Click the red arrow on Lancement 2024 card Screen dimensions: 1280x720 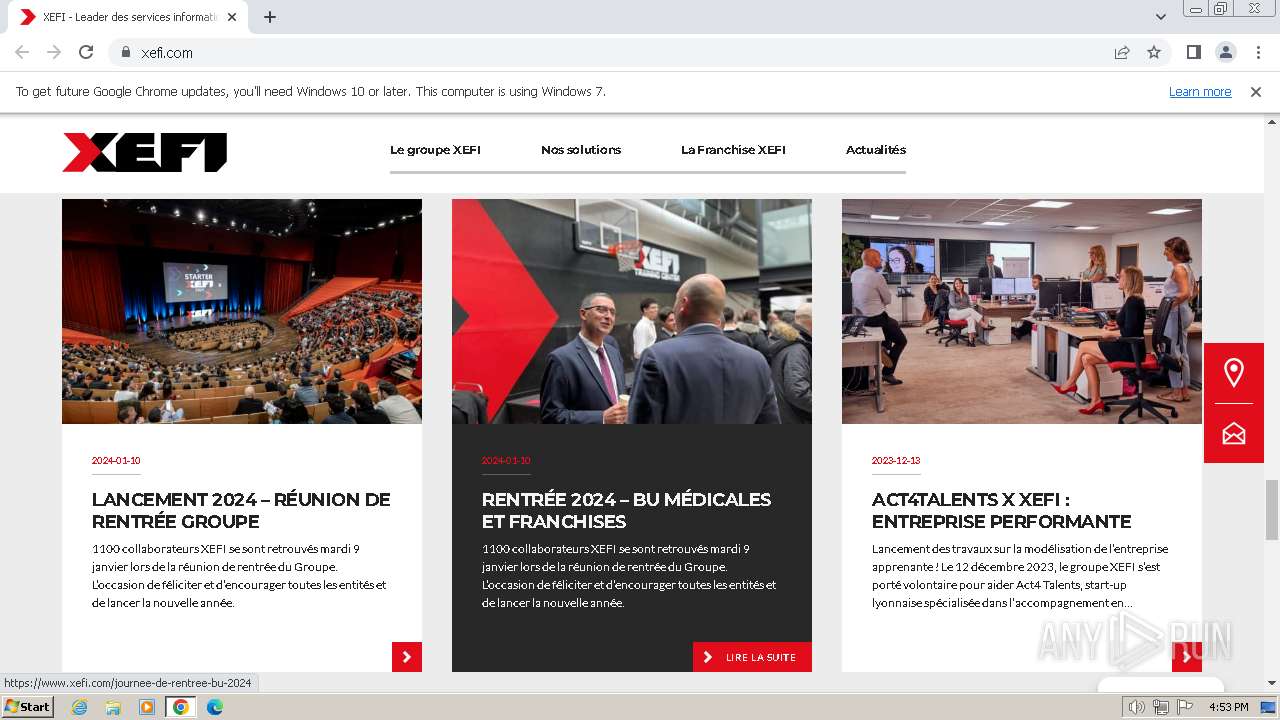(407, 657)
